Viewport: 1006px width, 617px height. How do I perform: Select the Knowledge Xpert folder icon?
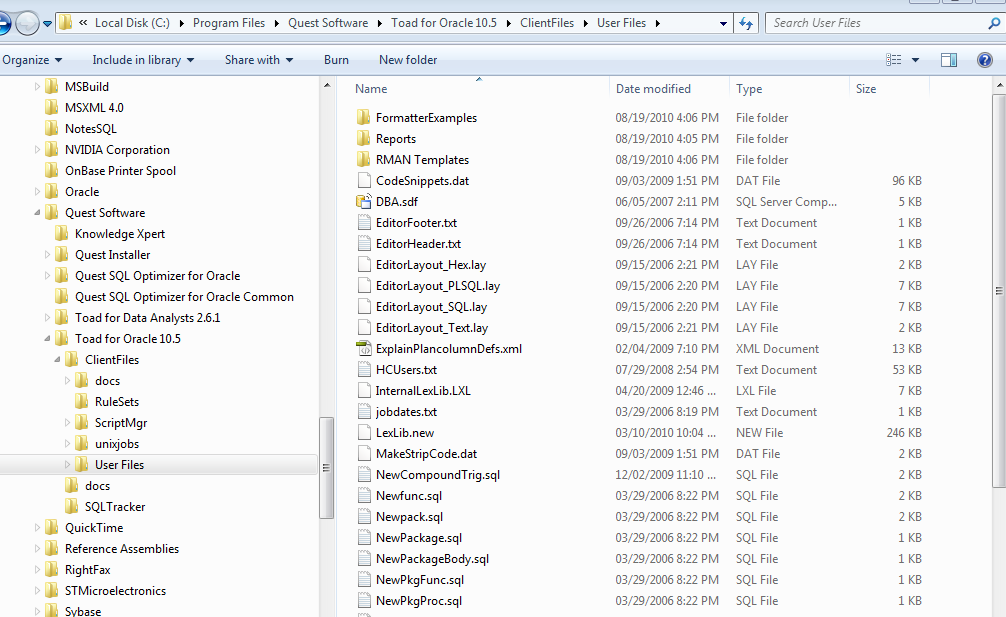pyautogui.click(x=62, y=233)
